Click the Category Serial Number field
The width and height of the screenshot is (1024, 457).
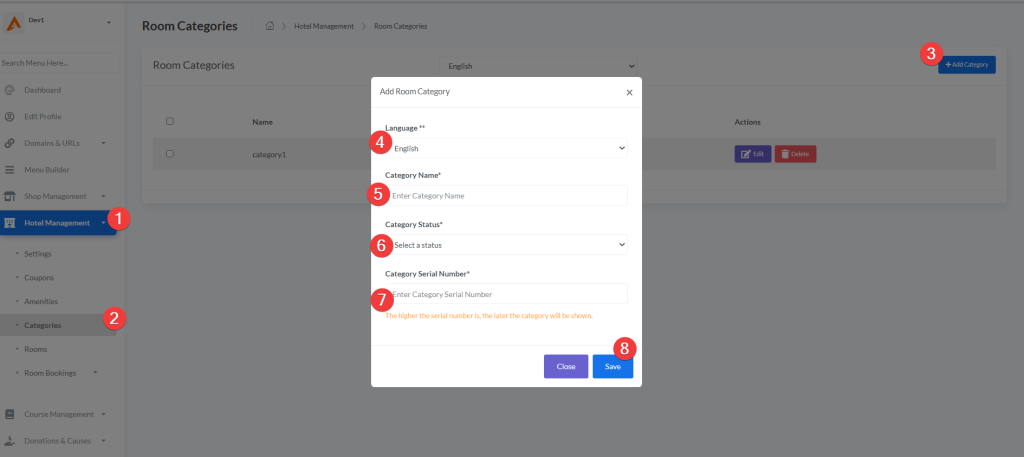(508, 294)
